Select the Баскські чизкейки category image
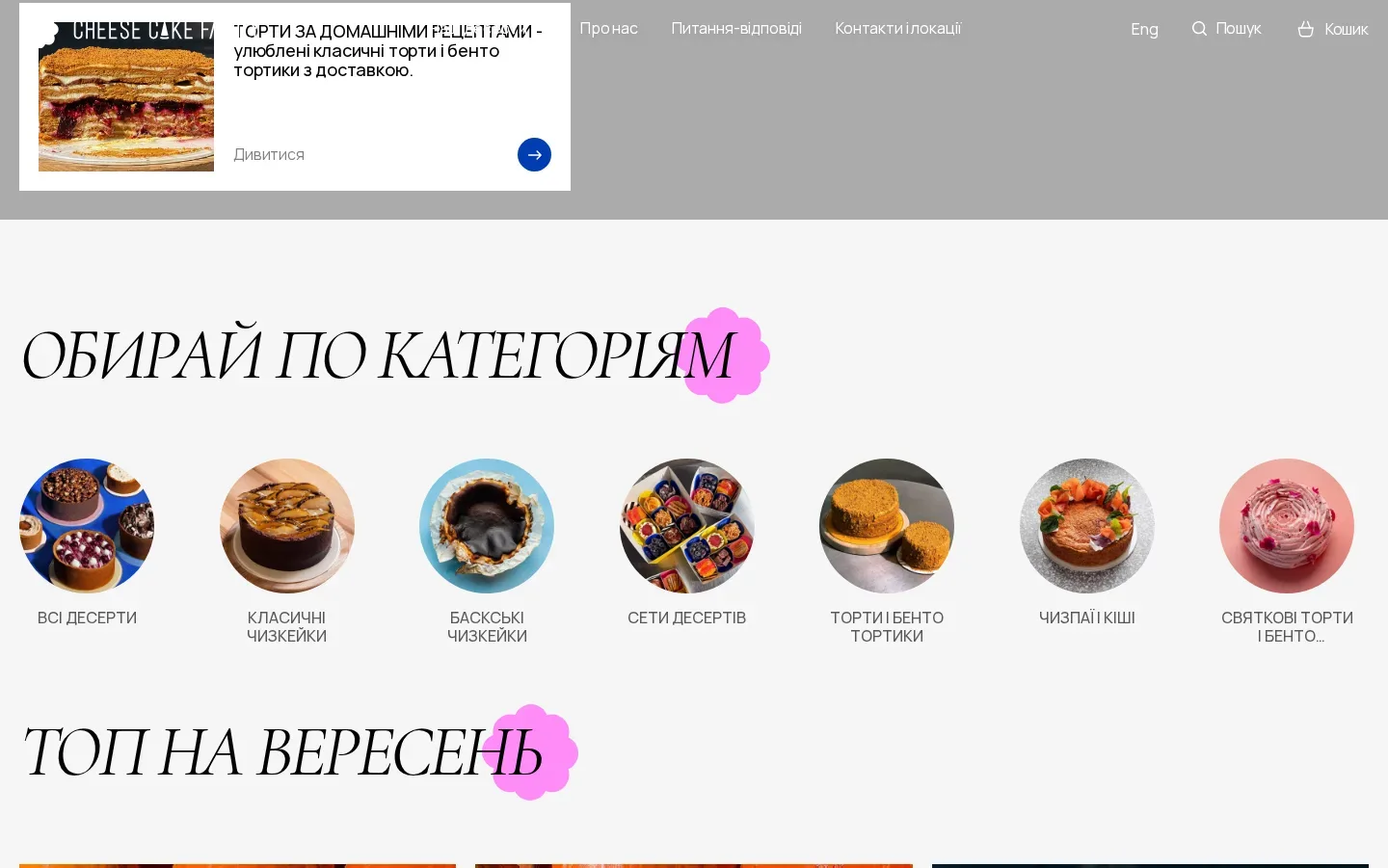Image resolution: width=1388 pixels, height=868 pixels. pyautogui.click(x=487, y=526)
